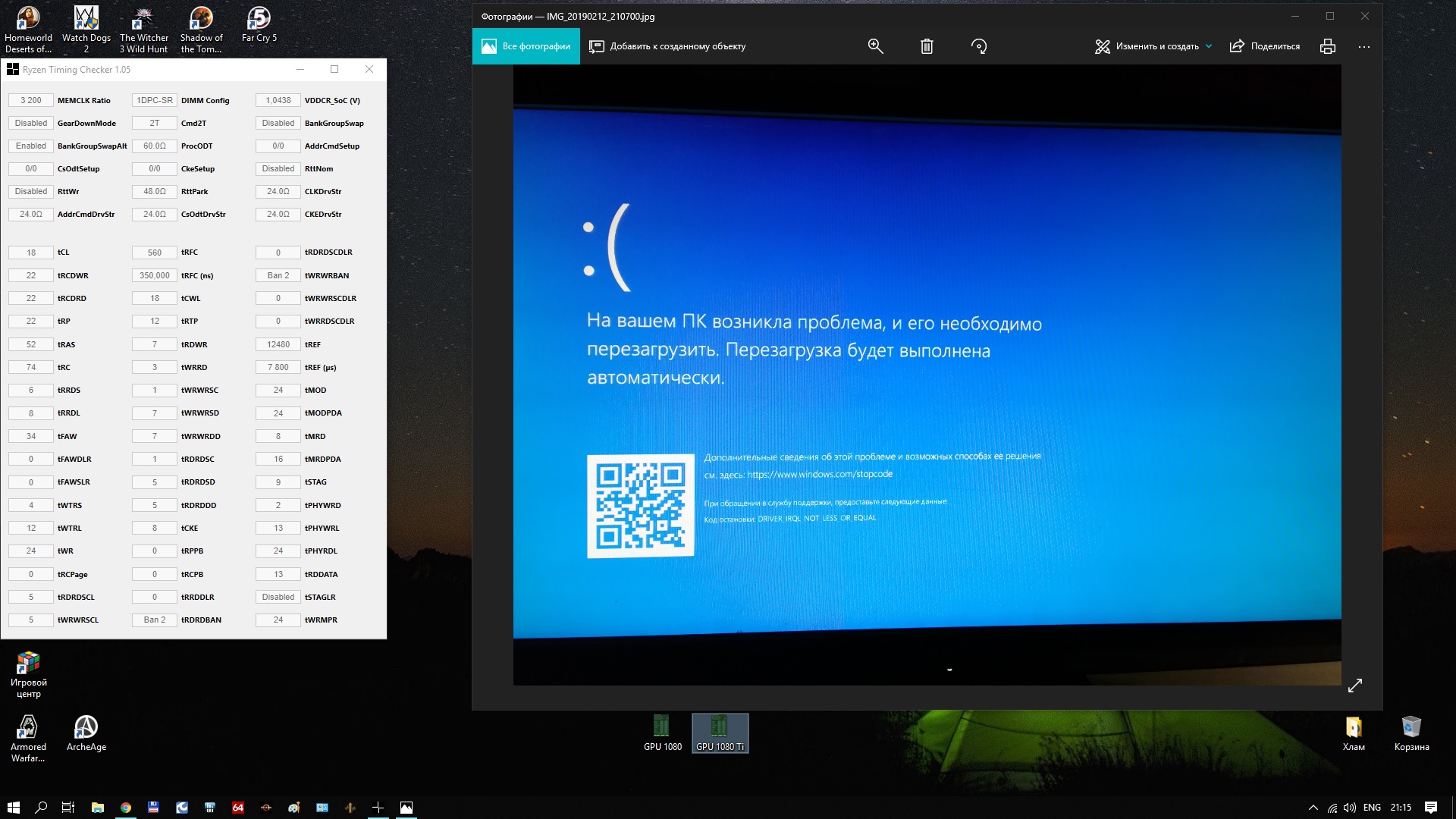Go to 'Все фотографии' tab
Image resolution: width=1456 pixels, height=819 pixels.
pos(526,46)
